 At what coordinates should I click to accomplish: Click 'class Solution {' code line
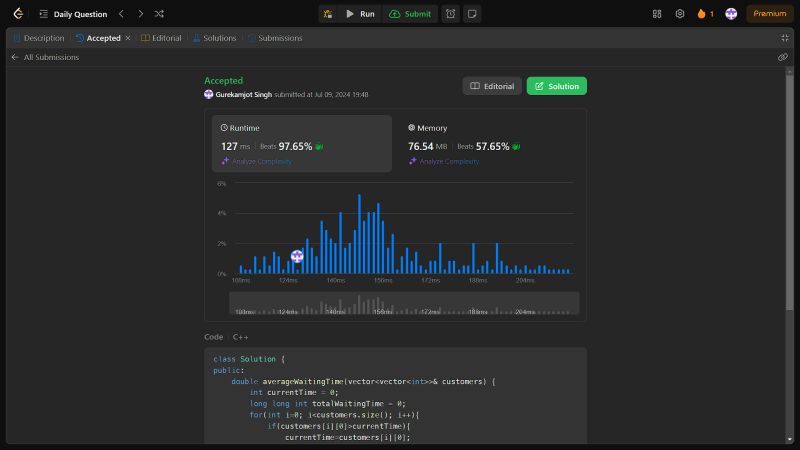(249, 359)
